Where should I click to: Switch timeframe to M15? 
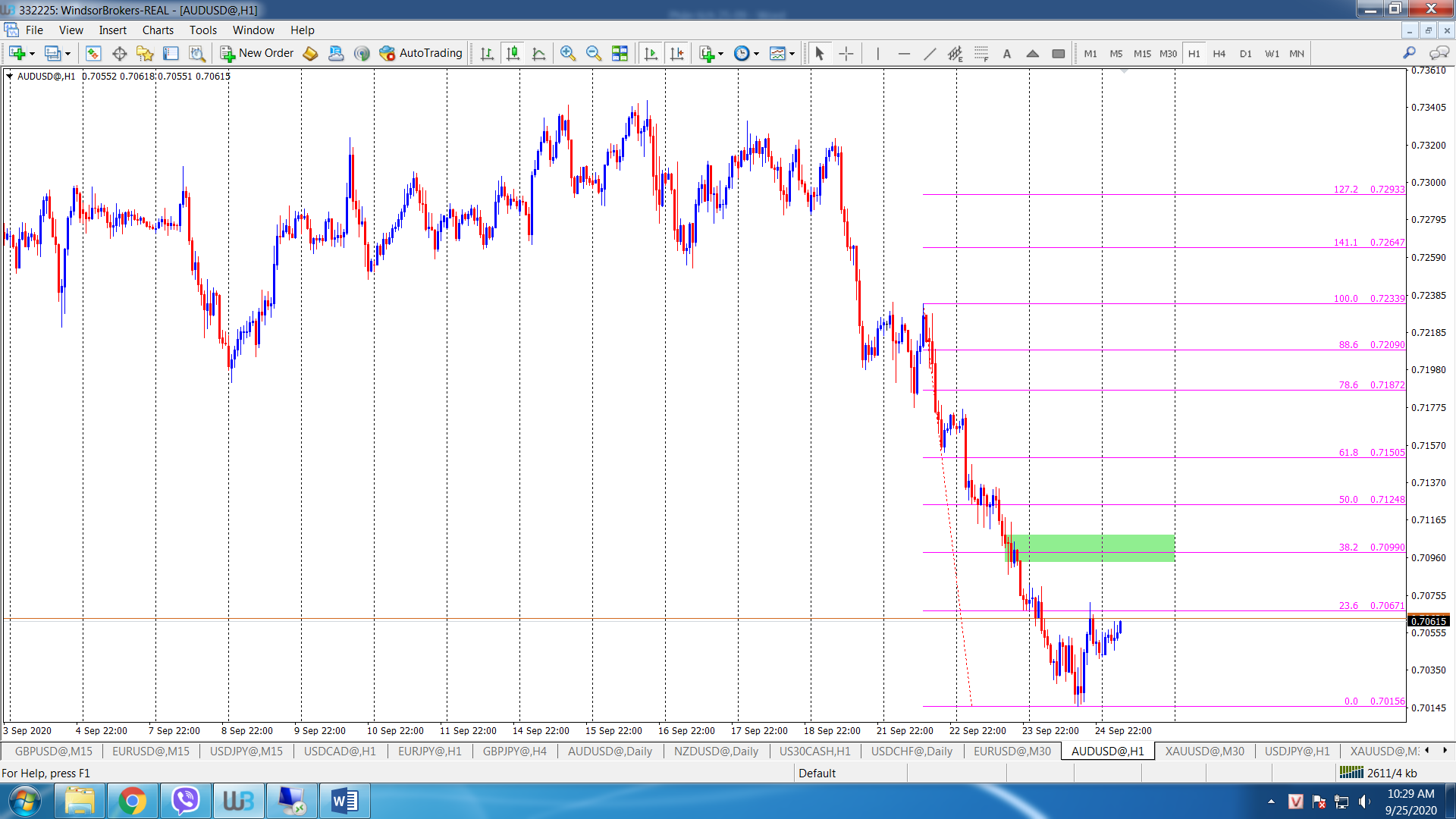point(1142,53)
